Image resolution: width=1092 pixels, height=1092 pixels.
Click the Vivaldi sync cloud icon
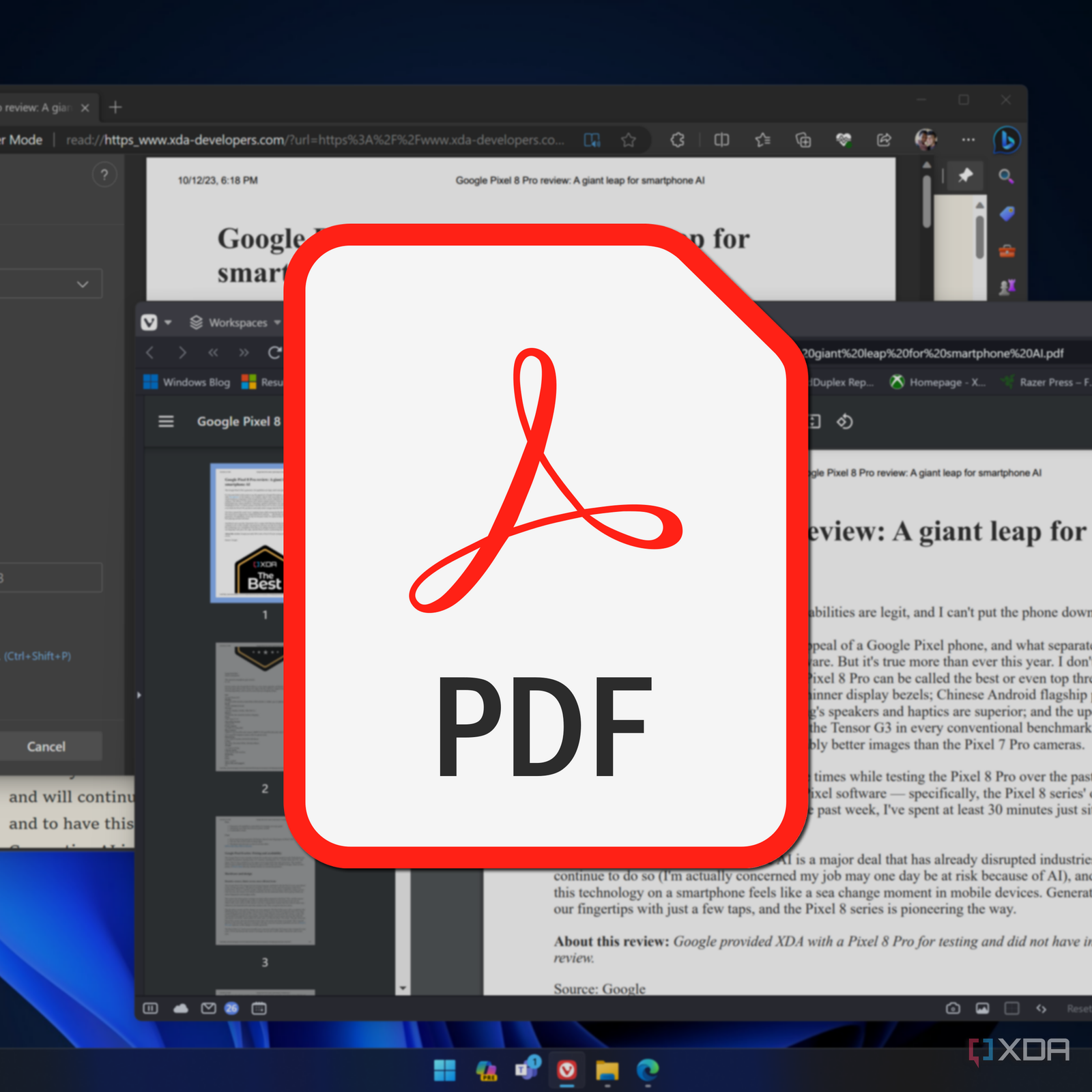tap(180, 1009)
